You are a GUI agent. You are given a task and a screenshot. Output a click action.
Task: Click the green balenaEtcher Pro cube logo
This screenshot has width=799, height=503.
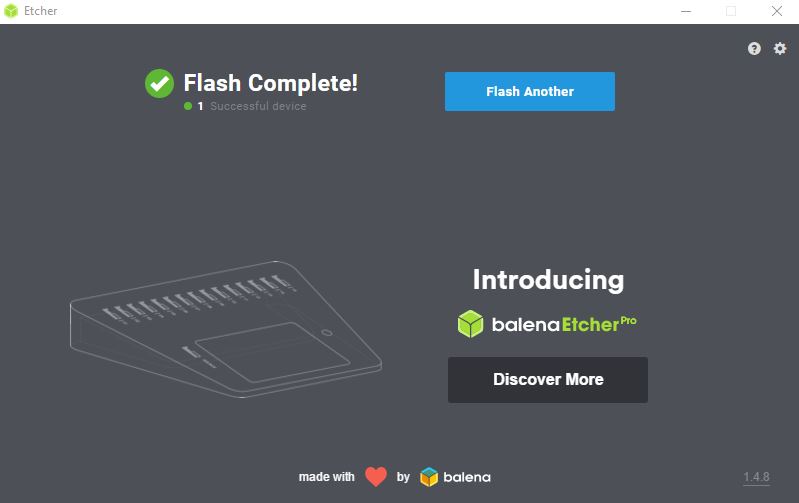[470, 324]
